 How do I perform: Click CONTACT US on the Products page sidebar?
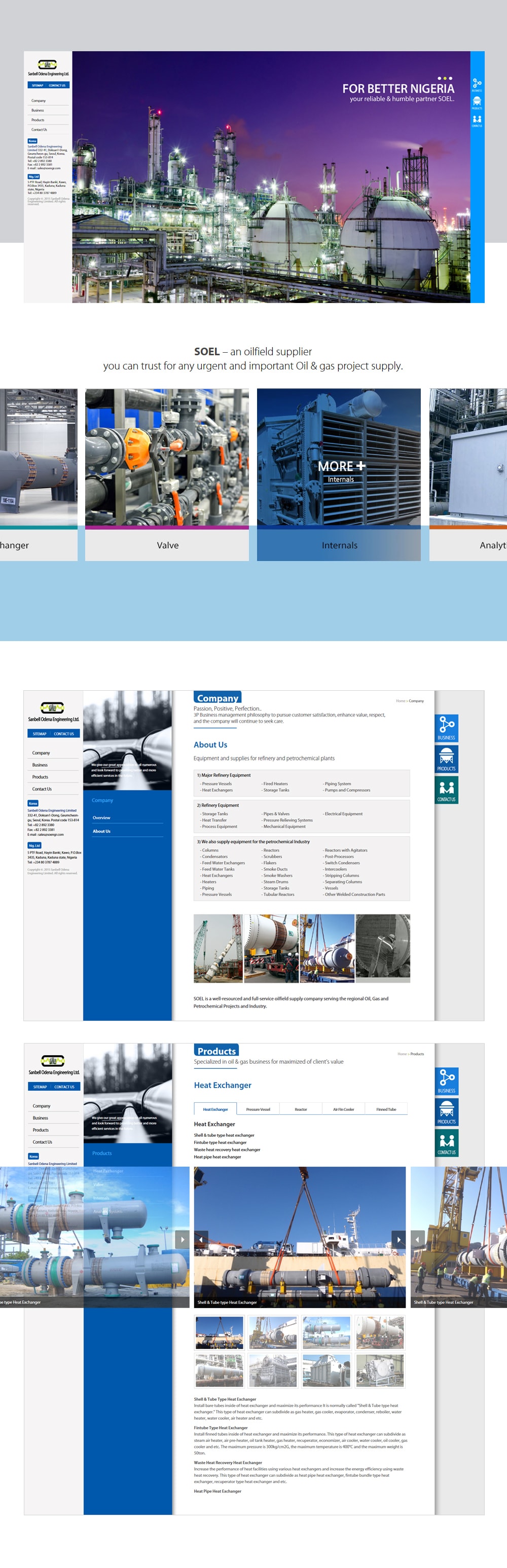tap(64, 1087)
